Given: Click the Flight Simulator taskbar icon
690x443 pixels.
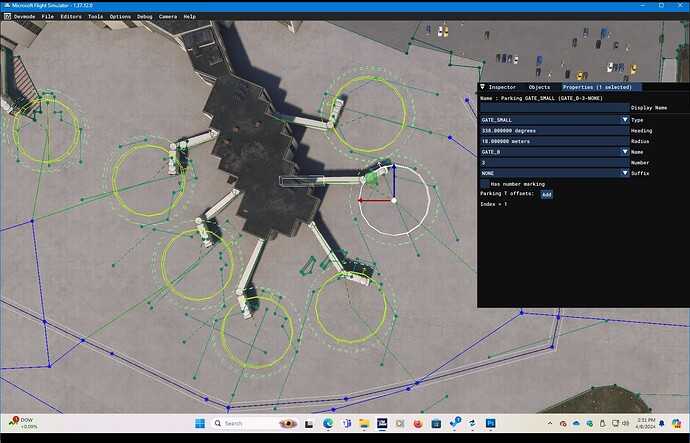Looking at the screenshot, I should coord(382,423).
